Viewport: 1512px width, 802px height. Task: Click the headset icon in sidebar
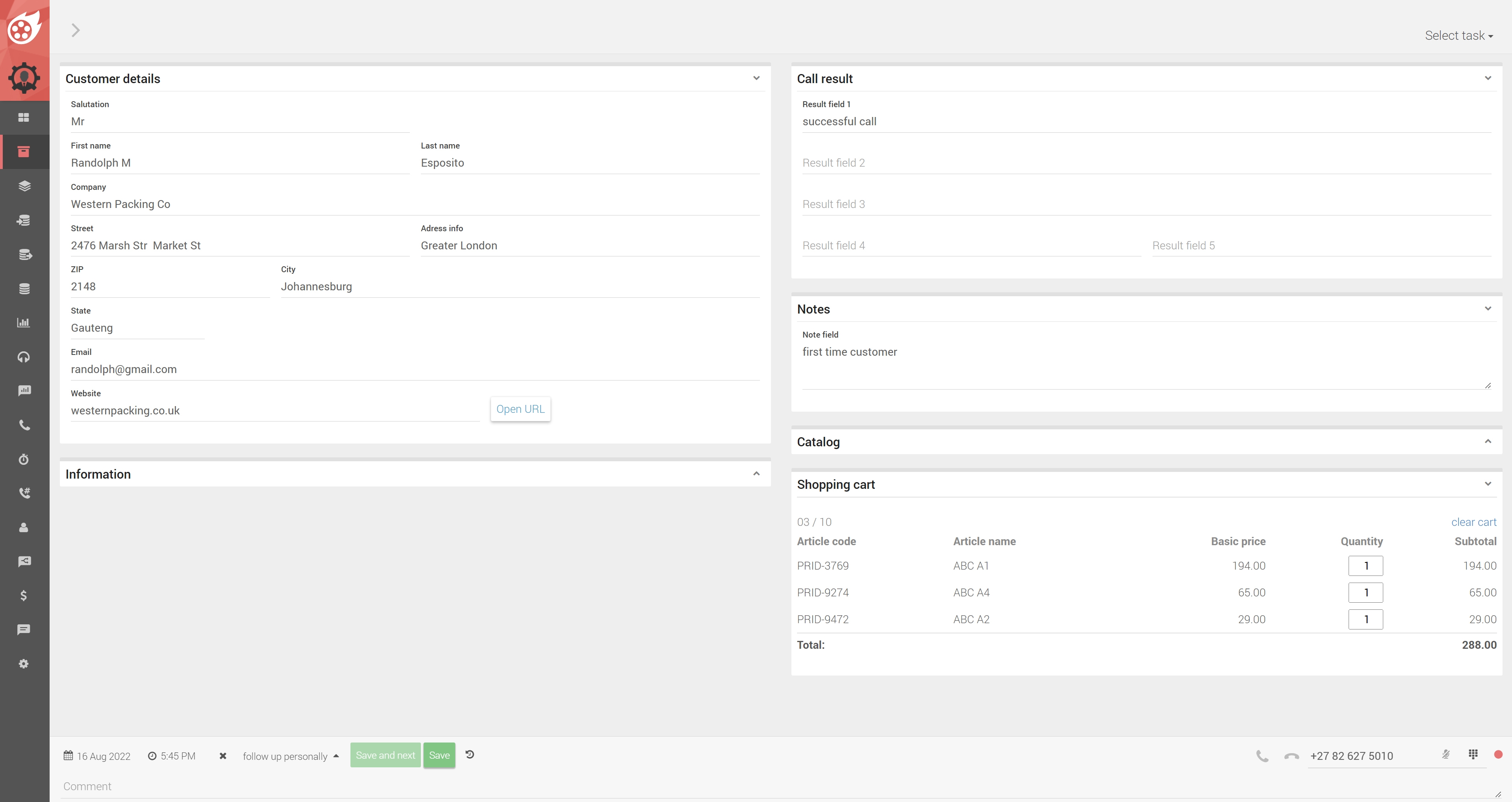pos(24,357)
